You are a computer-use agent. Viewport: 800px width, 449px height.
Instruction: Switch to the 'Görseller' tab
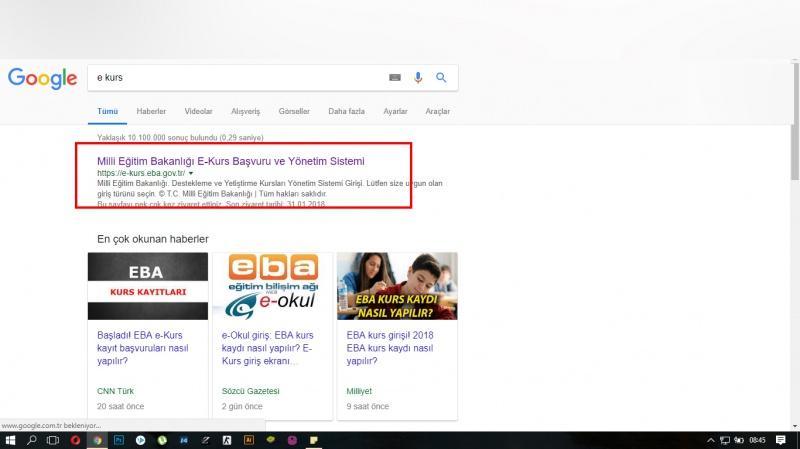(x=294, y=111)
